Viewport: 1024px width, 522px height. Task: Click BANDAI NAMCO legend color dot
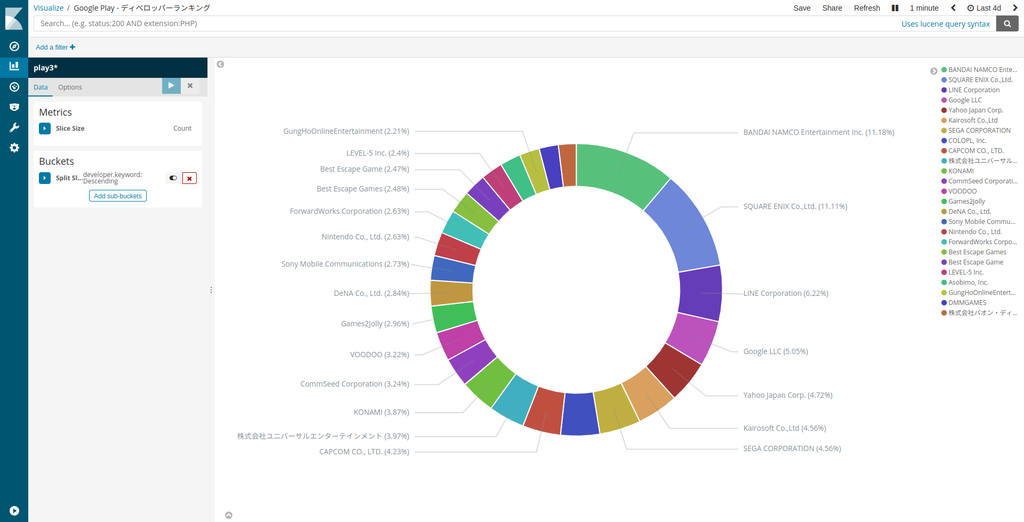pos(944,69)
